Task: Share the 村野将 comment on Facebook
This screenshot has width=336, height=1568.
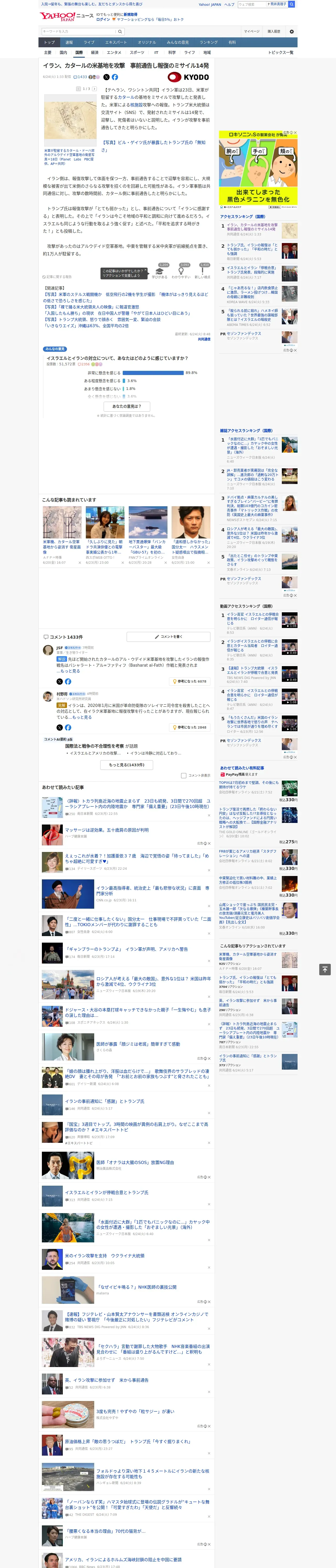Action: [68, 727]
